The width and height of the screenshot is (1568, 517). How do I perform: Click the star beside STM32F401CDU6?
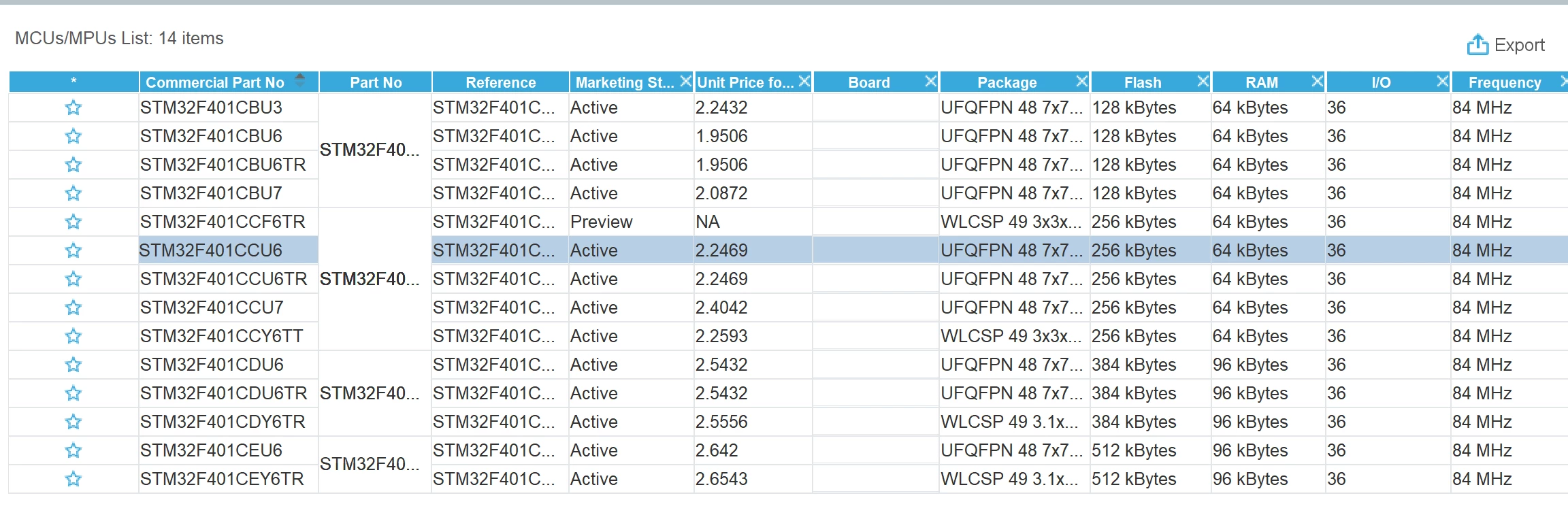[x=73, y=365]
